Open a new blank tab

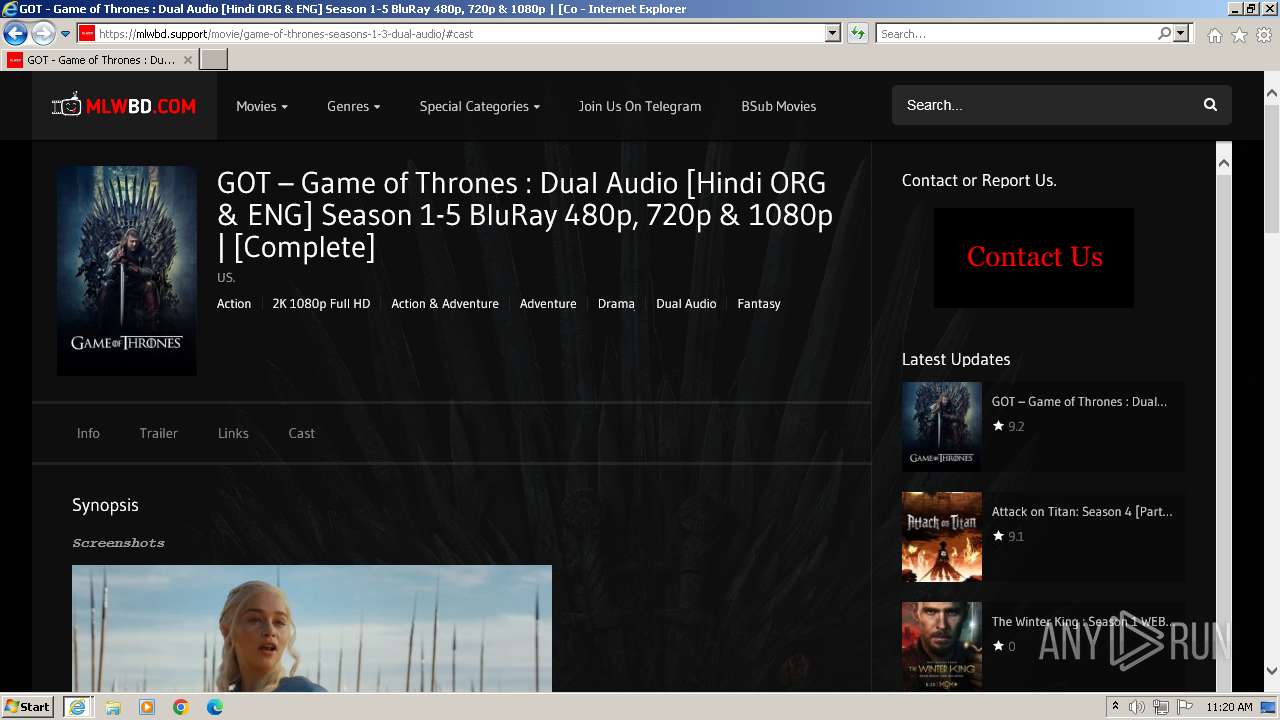(x=214, y=60)
